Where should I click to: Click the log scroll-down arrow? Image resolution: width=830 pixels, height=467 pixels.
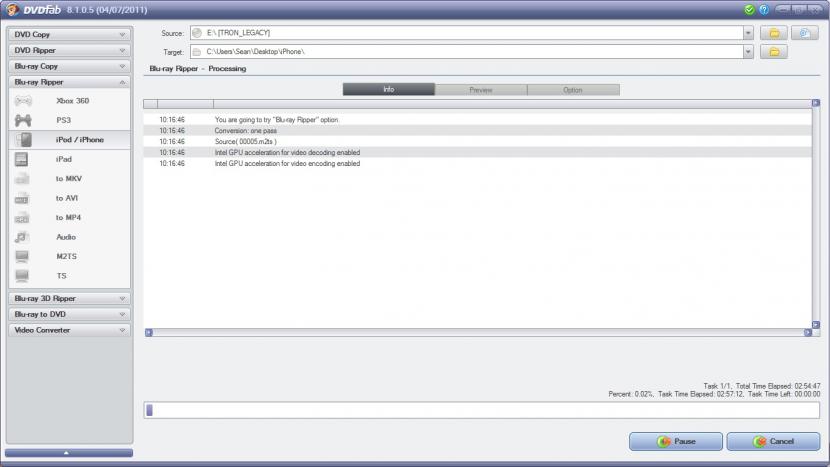tap(816, 325)
